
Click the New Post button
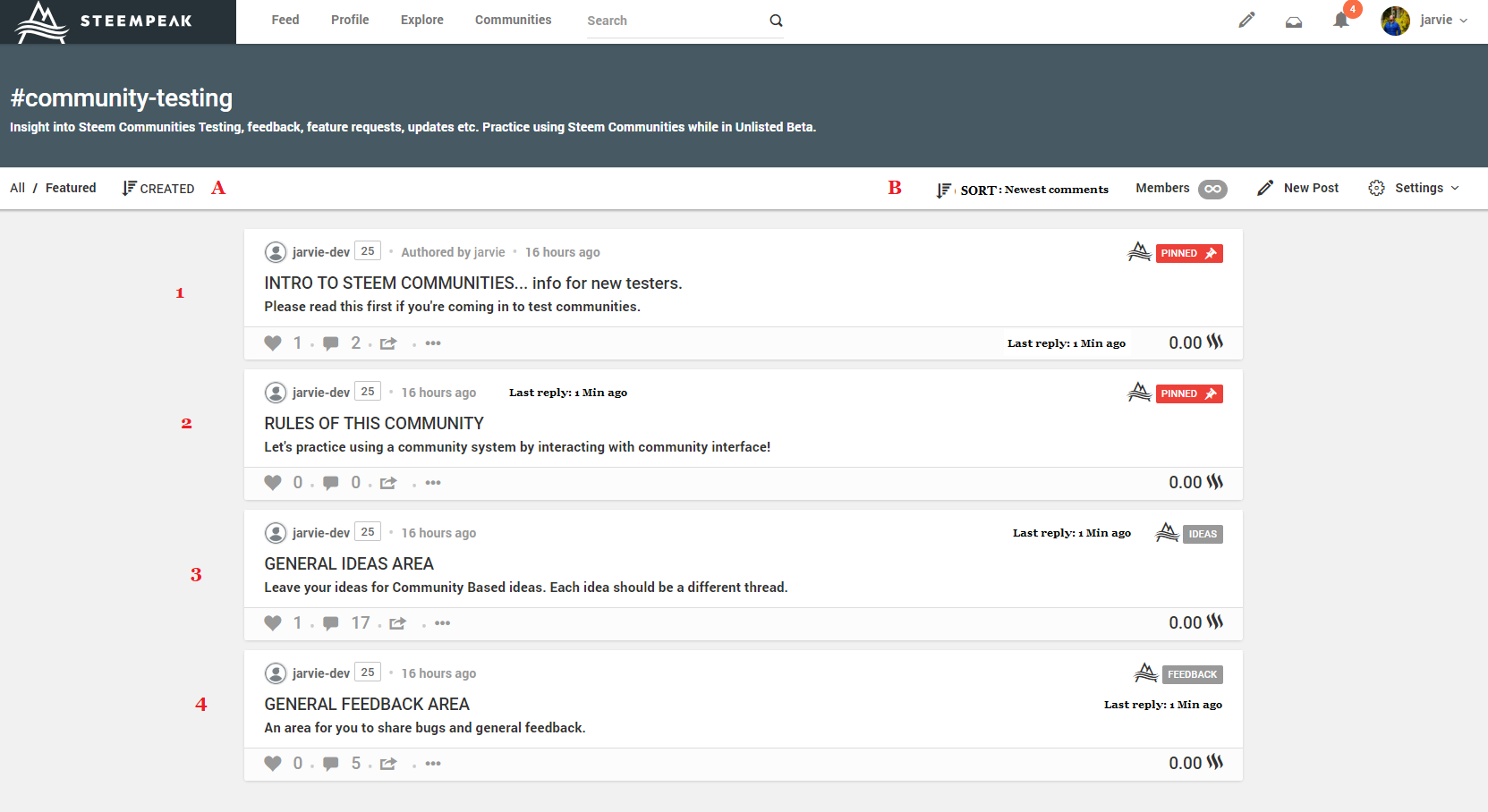(x=1298, y=188)
